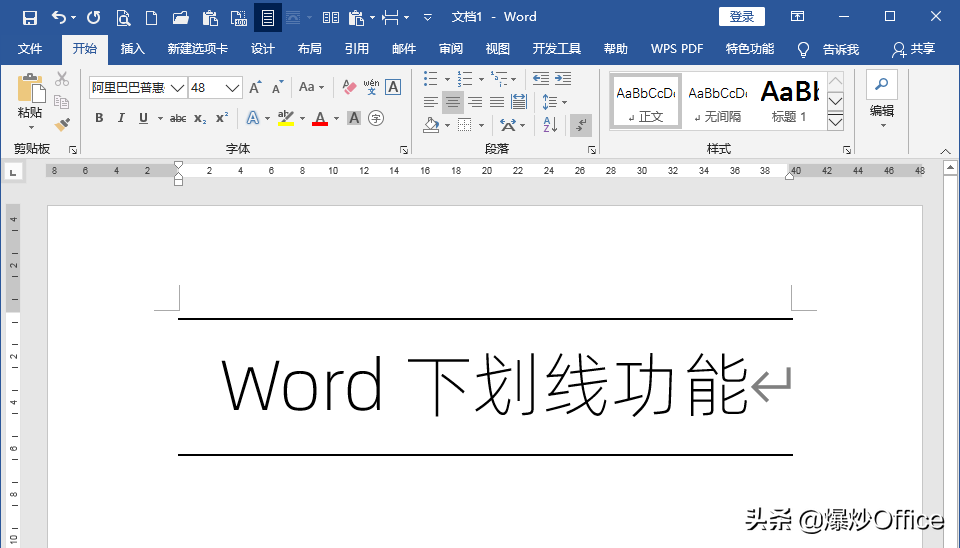Click the Tell Me lightbulb icon
The image size is (960, 548).
pyautogui.click(x=803, y=50)
